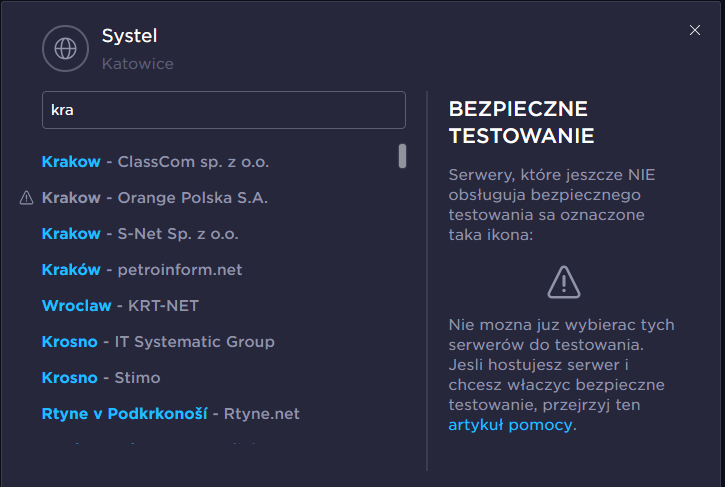Screen dimensions: 725x487
Task: Click the Katowice location label
Action: pos(138,64)
